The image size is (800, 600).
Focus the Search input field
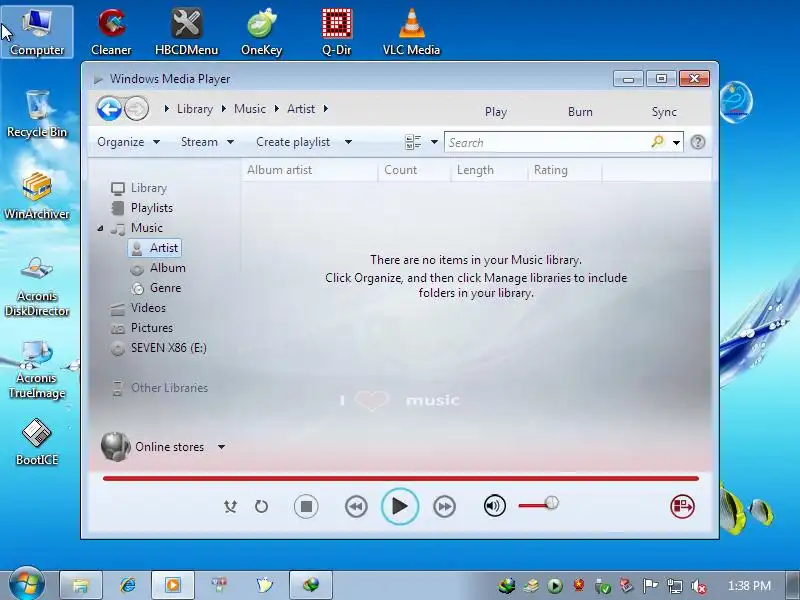point(546,142)
